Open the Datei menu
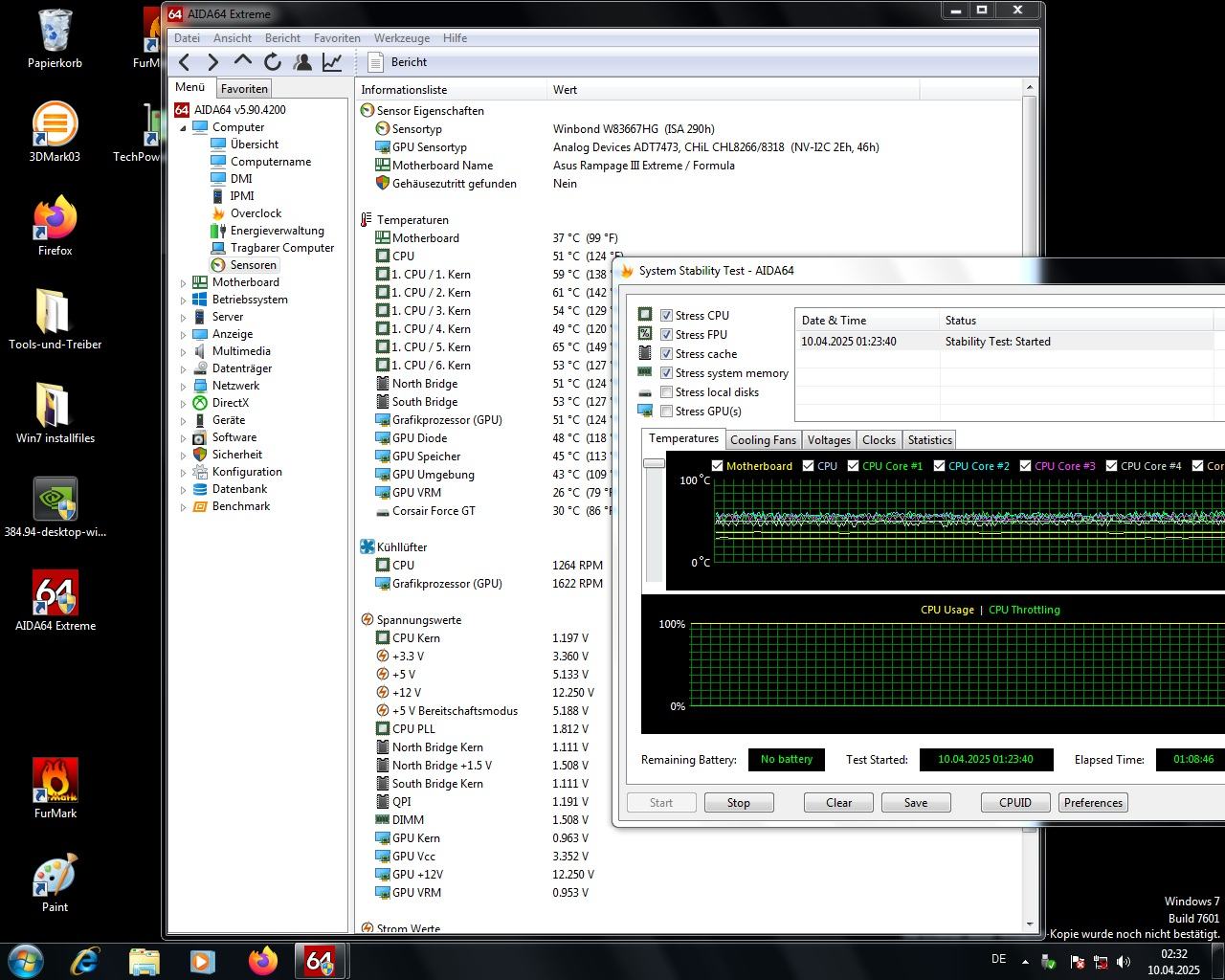1225x980 pixels. click(x=187, y=38)
